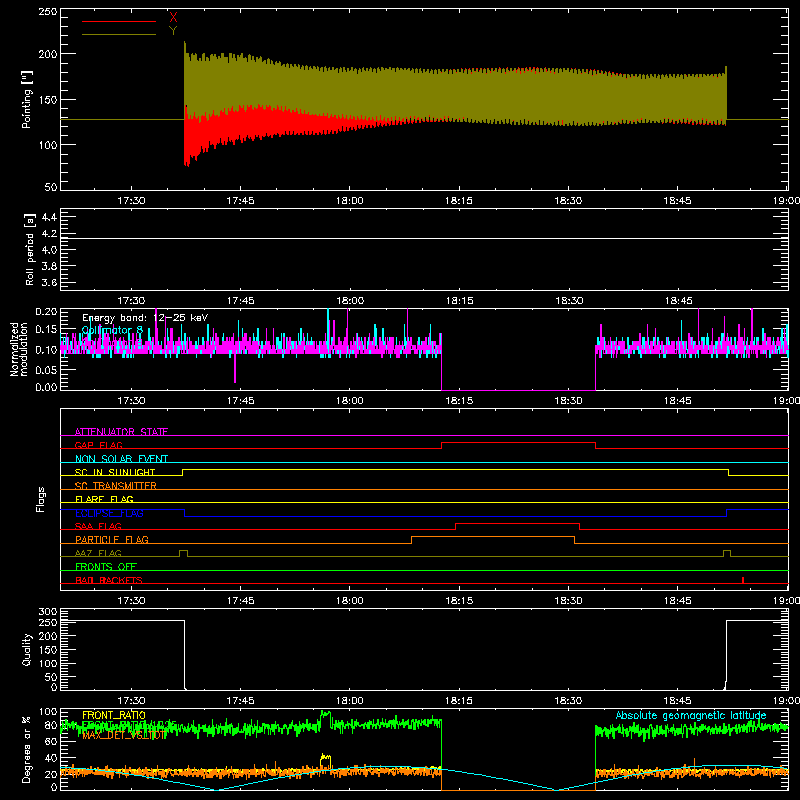Select the red X legend line sample
800x800 pixels.
click(x=119, y=21)
